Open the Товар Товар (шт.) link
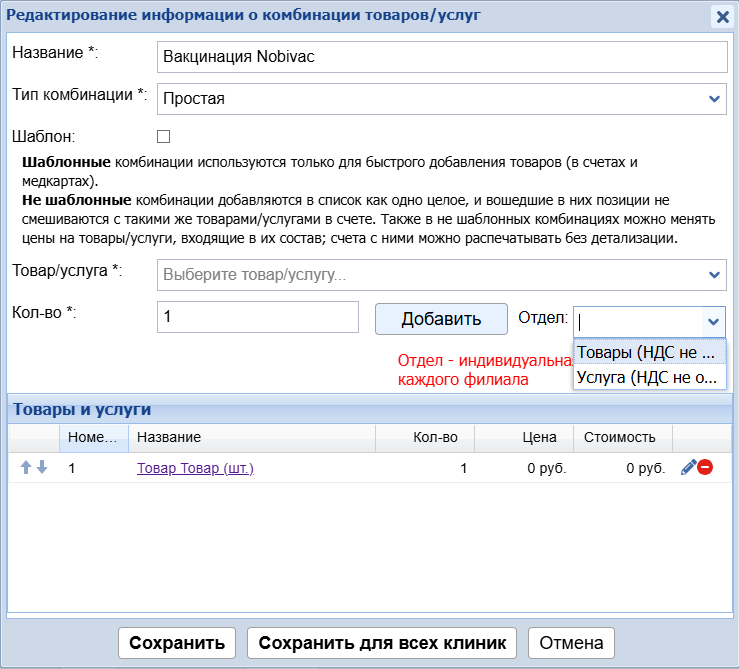739x669 pixels. (x=195, y=468)
